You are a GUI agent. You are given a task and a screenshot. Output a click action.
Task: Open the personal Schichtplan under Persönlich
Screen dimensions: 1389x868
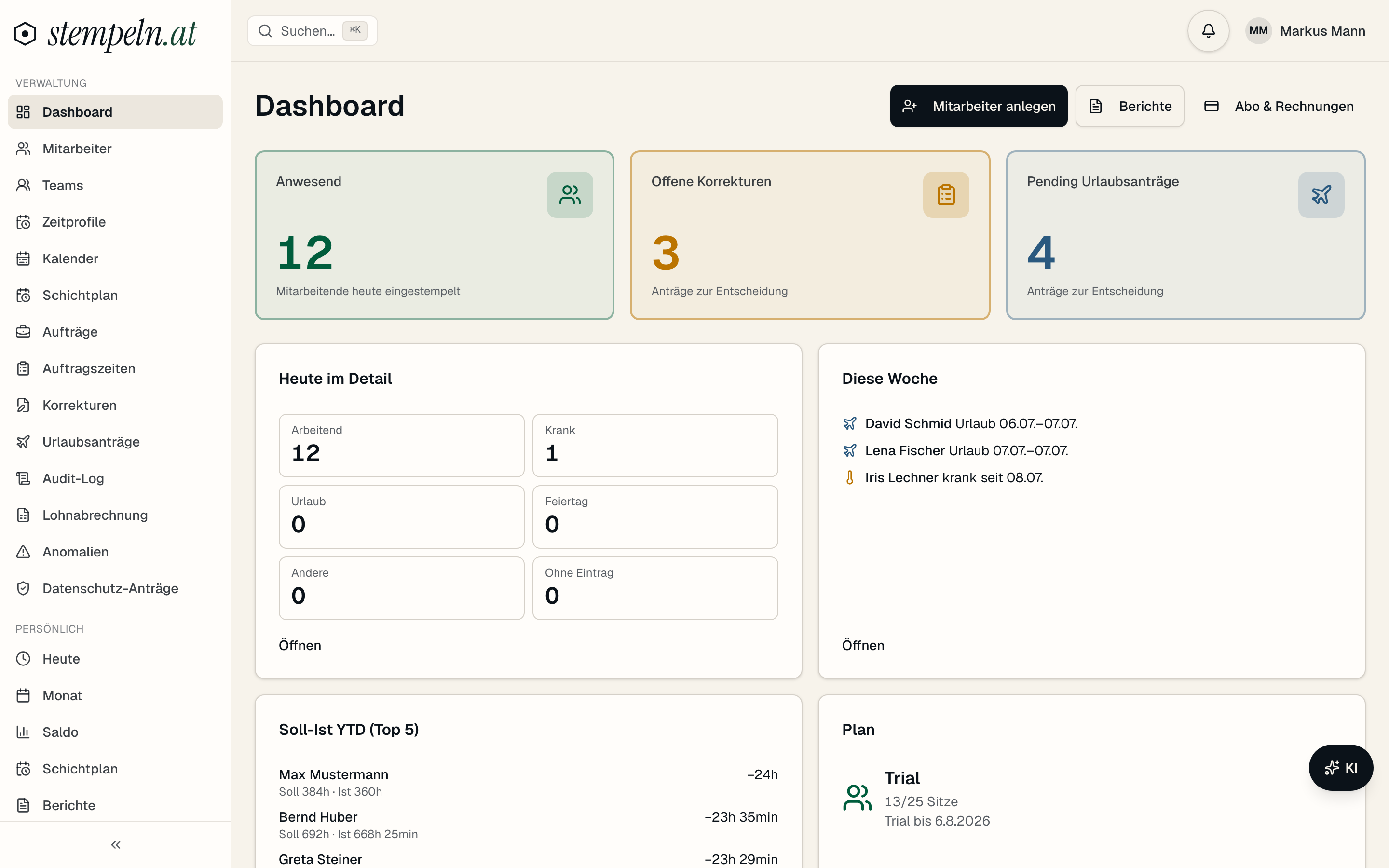pos(115,769)
